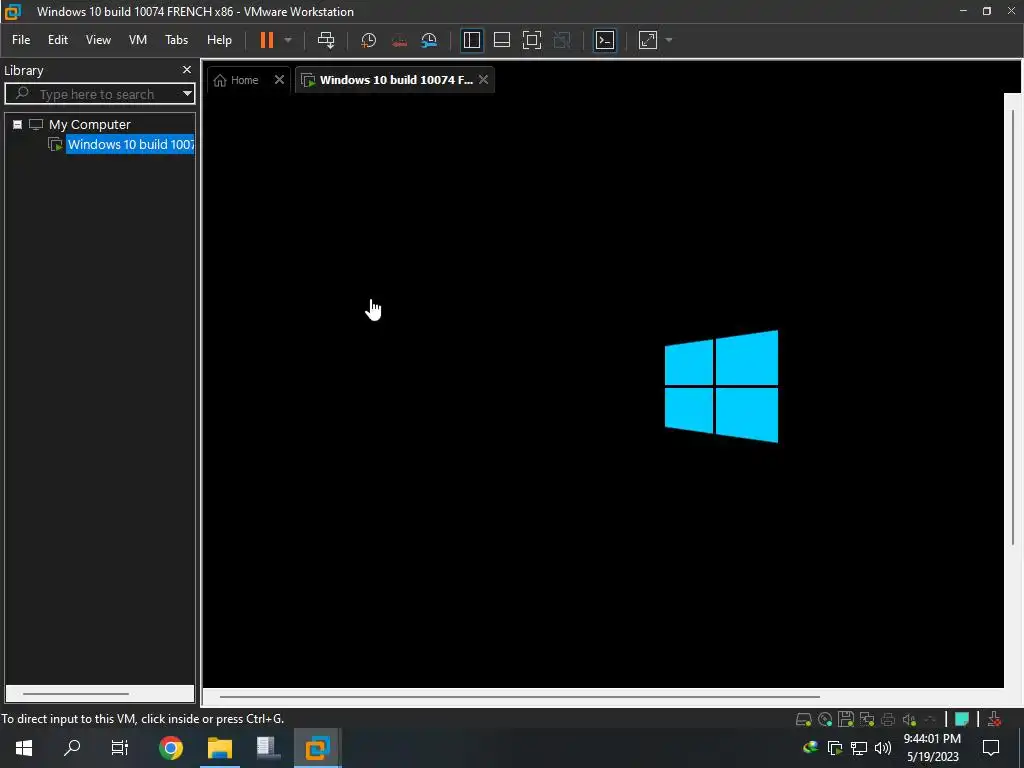This screenshot has width=1024, height=768.
Task: Click the floppy drive status icon
Action: (x=846, y=720)
